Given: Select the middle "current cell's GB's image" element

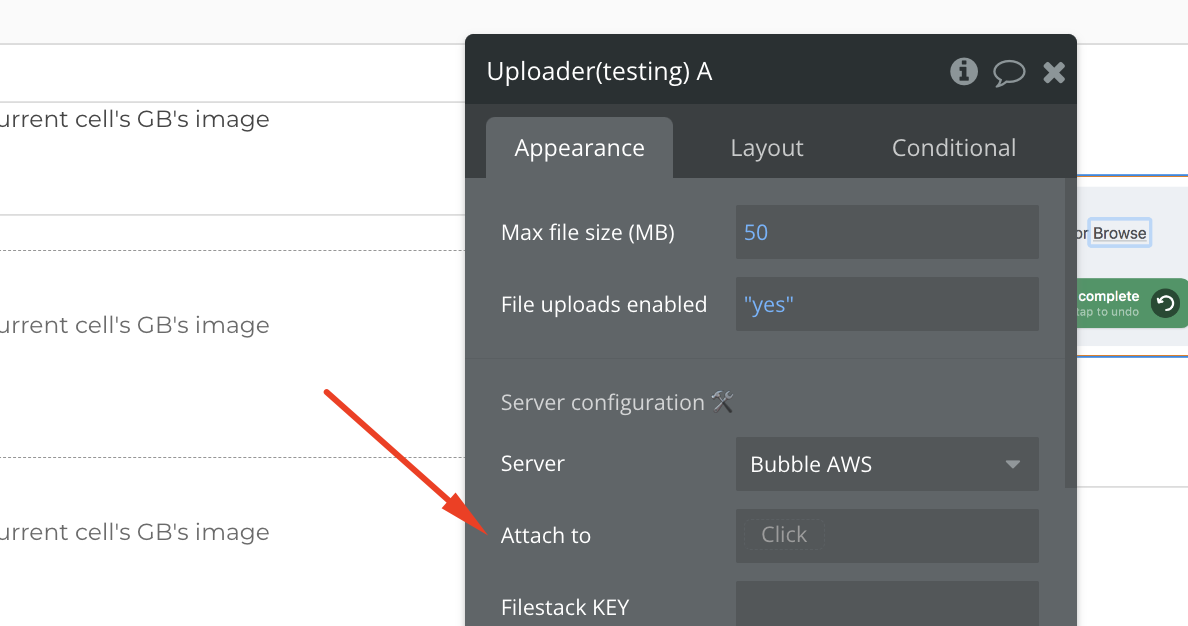Looking at the screenshot, I should [135, 325].
